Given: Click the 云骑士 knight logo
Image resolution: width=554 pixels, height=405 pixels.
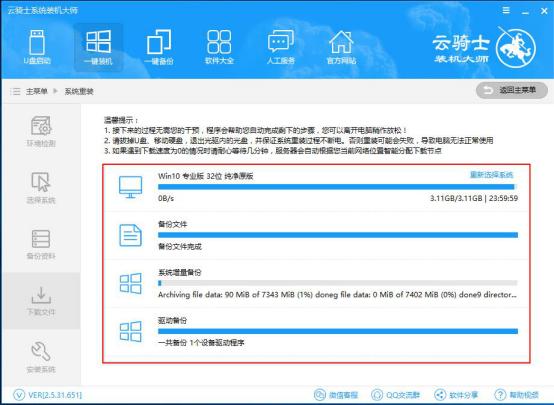Looking at the screenshot, I should tap(515, 48).
